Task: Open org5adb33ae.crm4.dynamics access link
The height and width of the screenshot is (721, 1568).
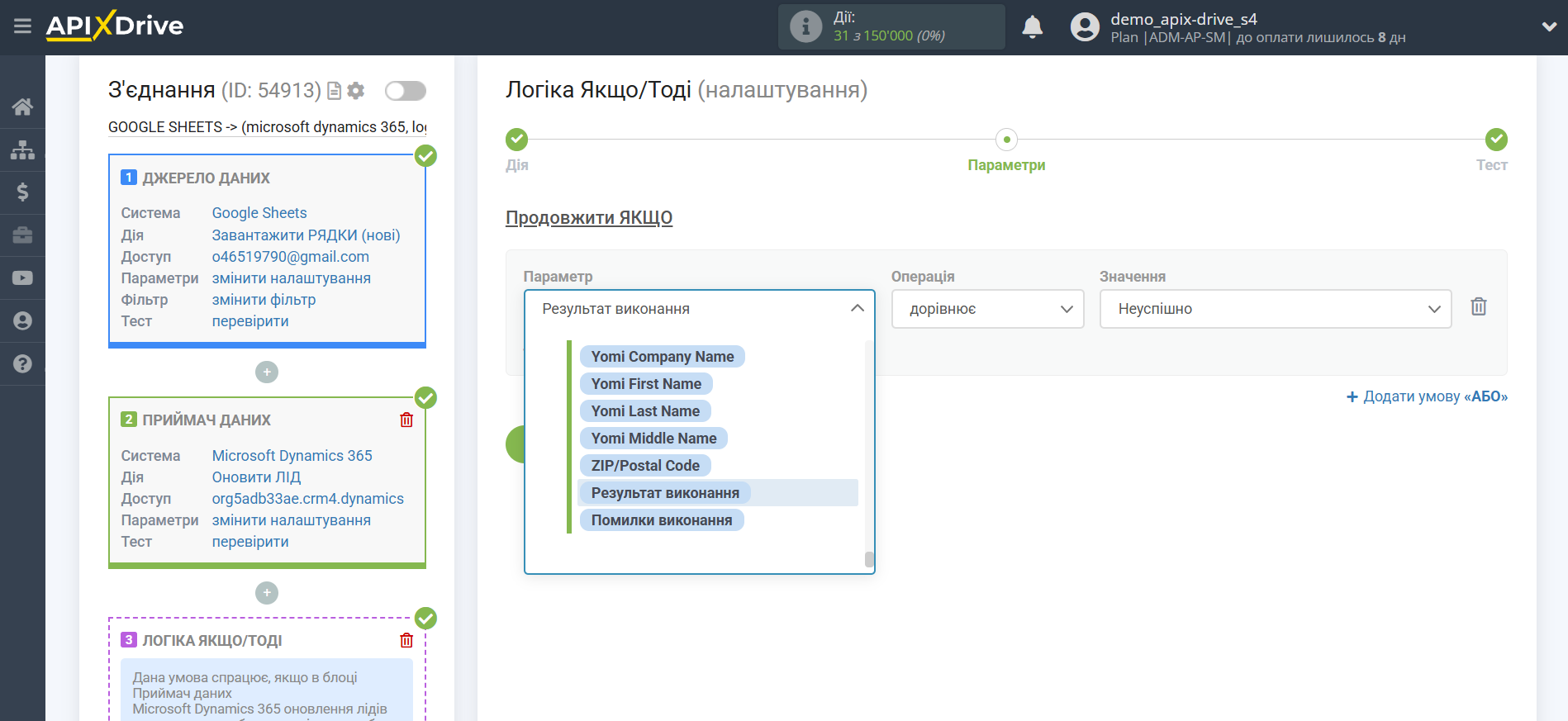Action: tap(308, 499)
